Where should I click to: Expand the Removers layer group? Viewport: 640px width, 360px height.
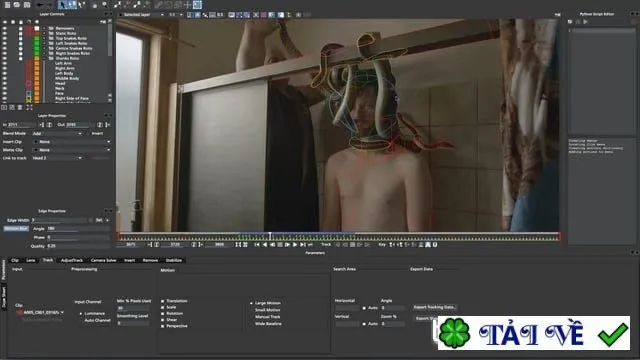(44, 29)
